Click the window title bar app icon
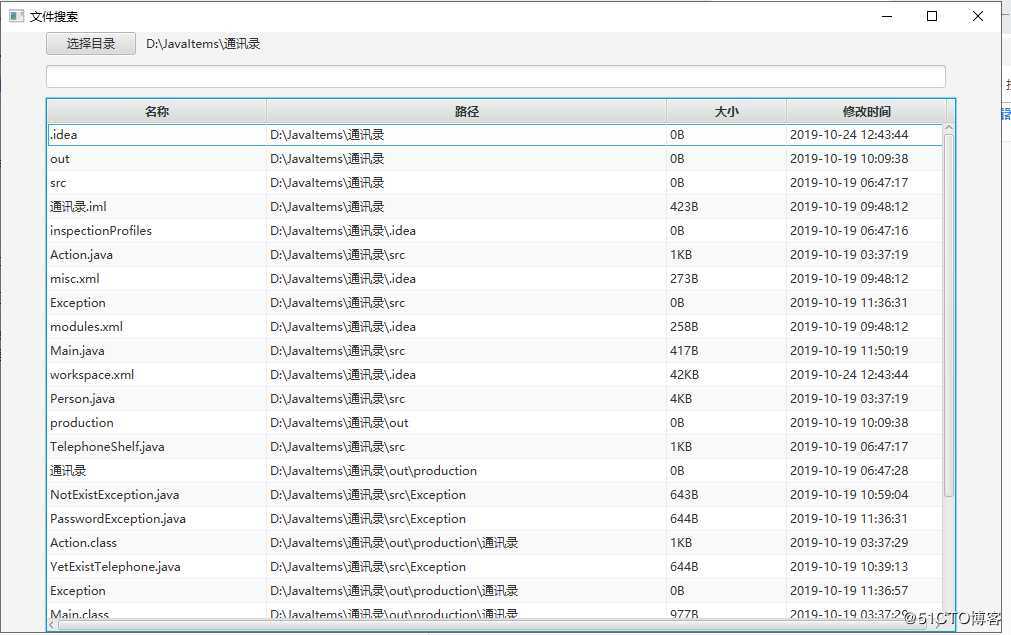 coord(16,16)
